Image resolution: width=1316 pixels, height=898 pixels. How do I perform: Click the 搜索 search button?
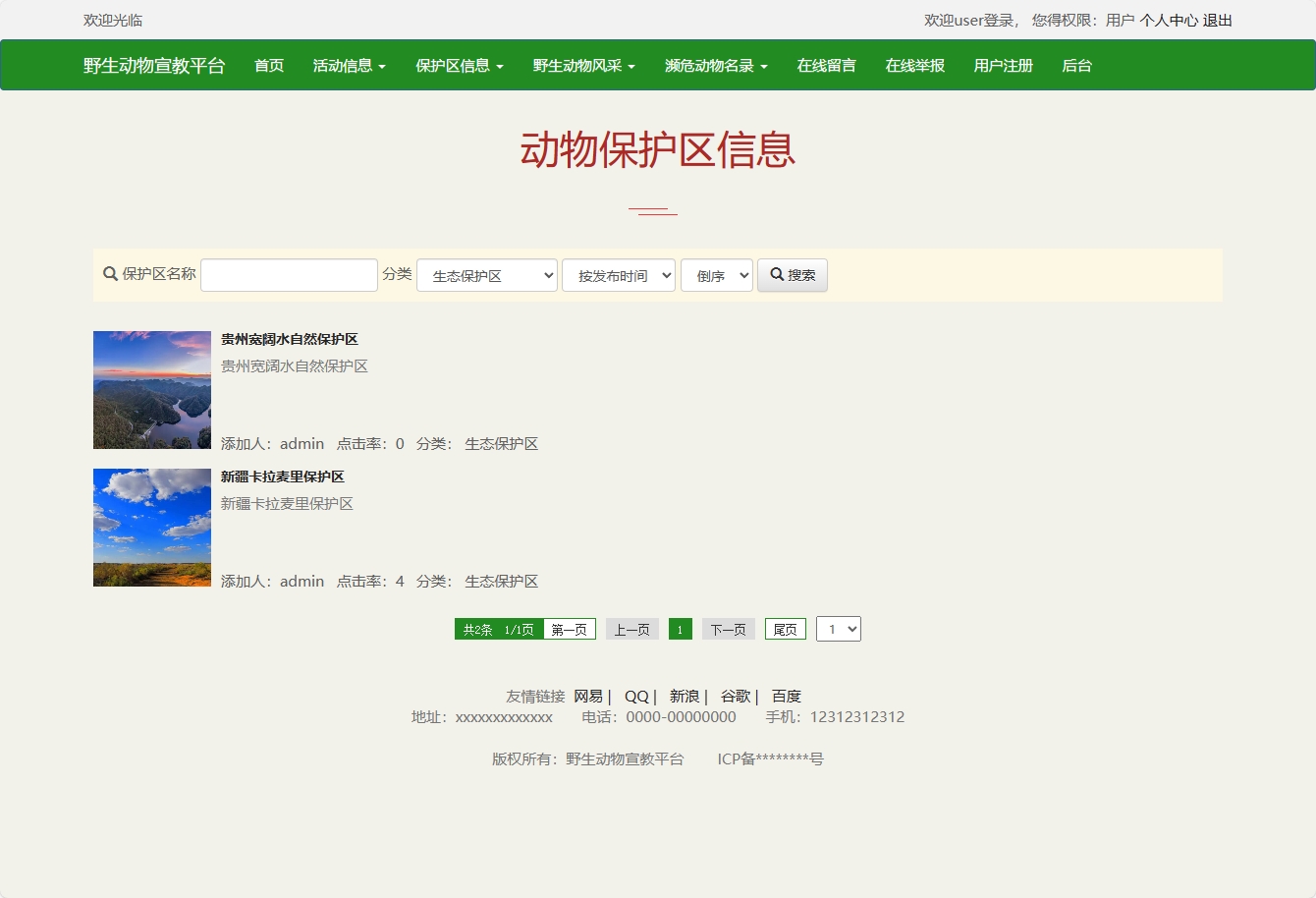pyautogui.click(x=792, y=275)
